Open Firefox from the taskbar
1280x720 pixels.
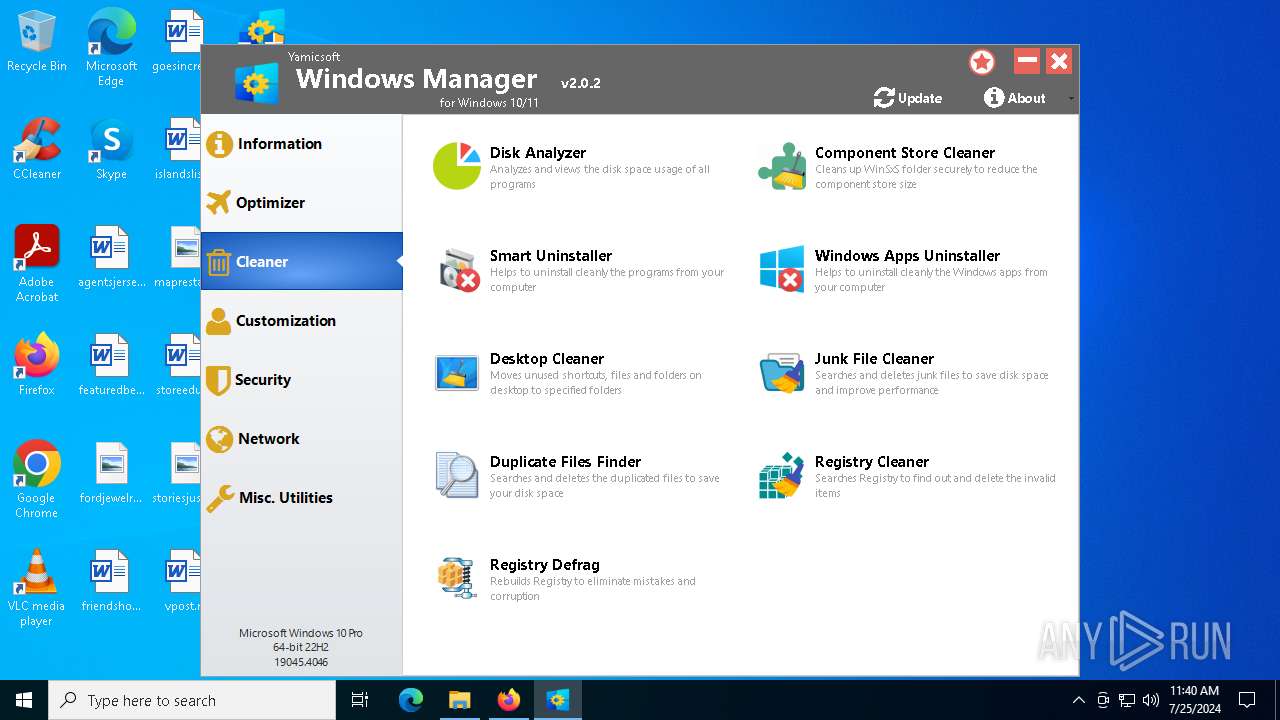509,700
